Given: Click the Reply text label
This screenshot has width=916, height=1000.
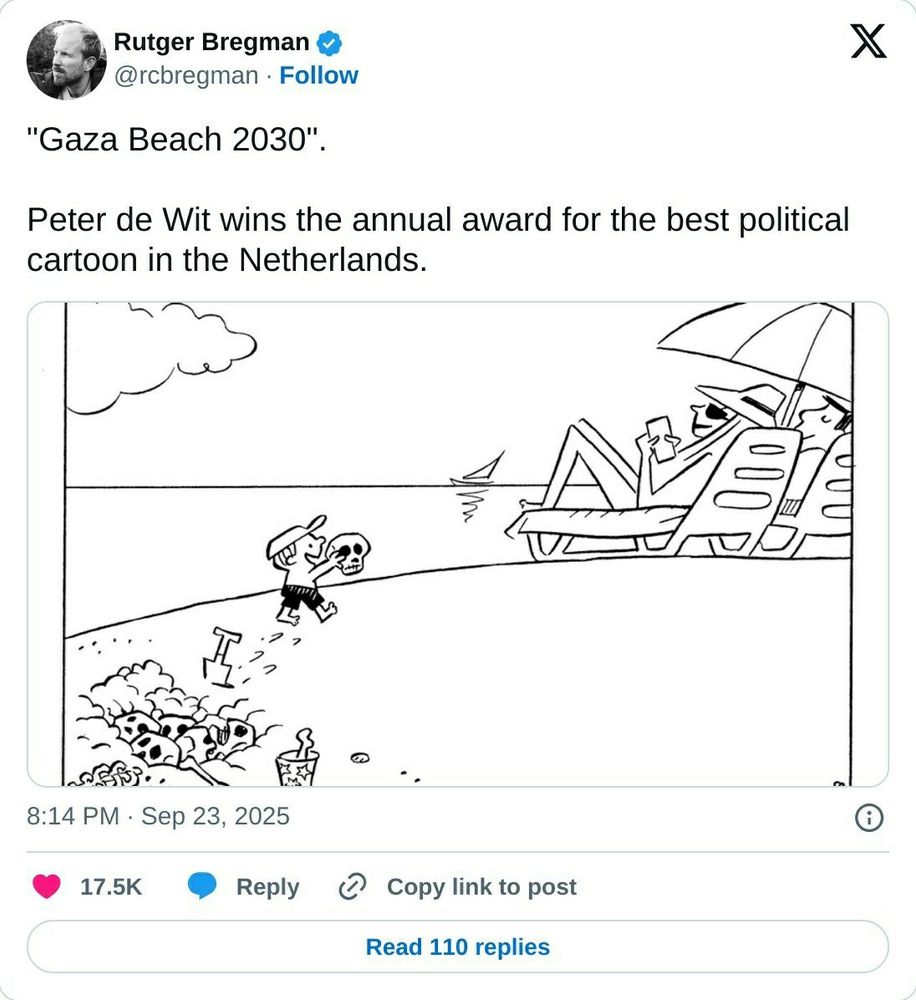Looking at the screenshot, I should click(267, 886).
